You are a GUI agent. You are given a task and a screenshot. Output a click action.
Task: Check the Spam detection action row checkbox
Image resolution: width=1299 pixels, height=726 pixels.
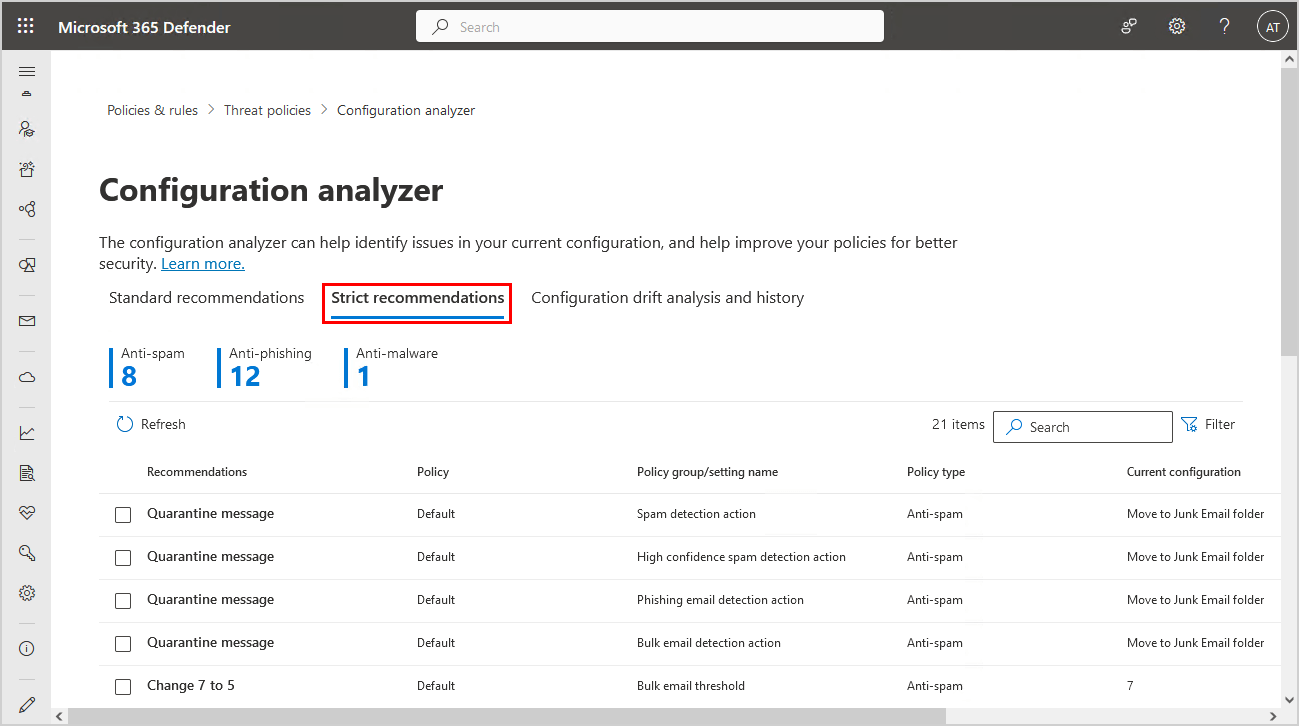(123, 515)
